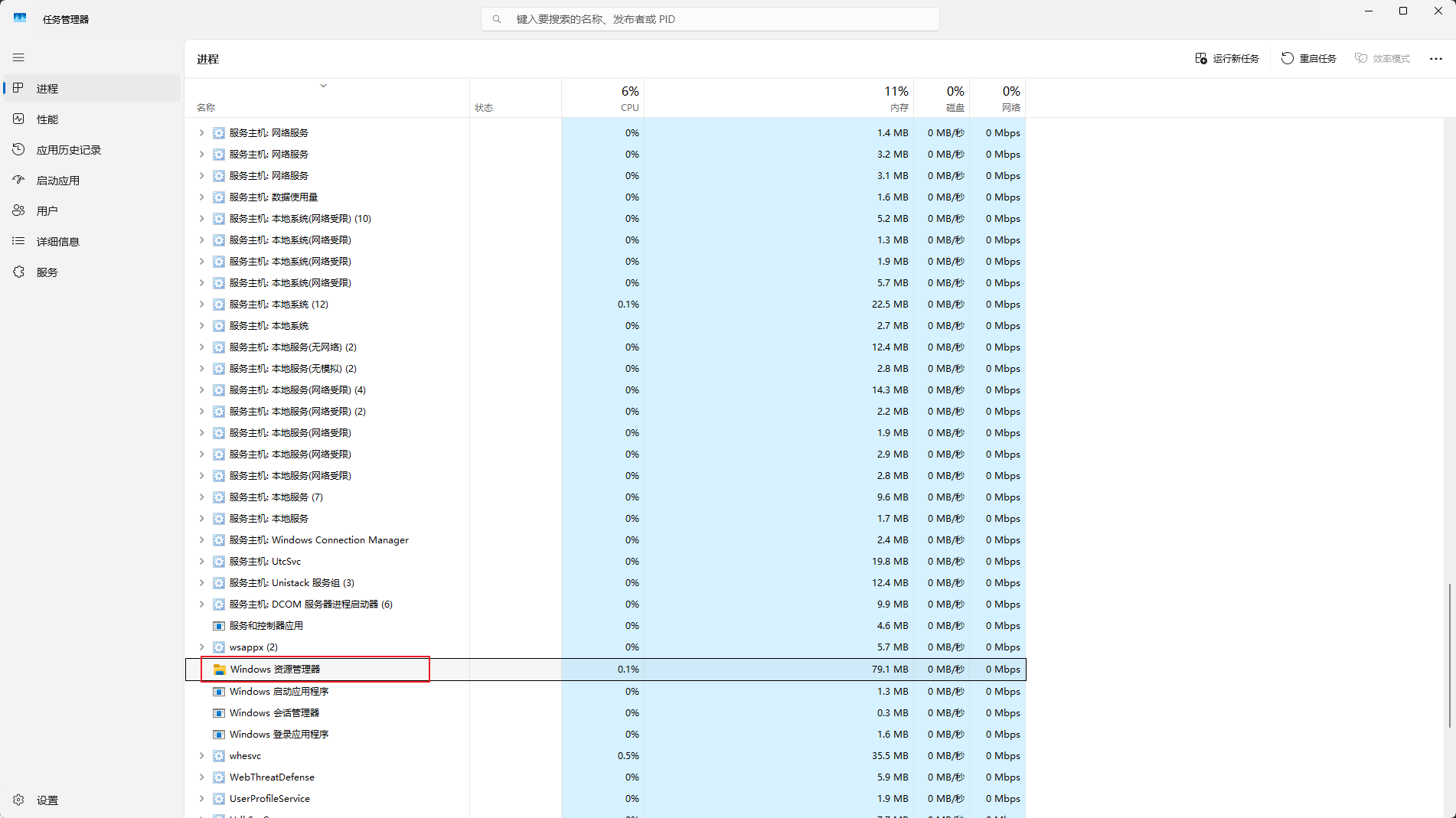
Task: Click the Users people icon
Action: [19, 210]
